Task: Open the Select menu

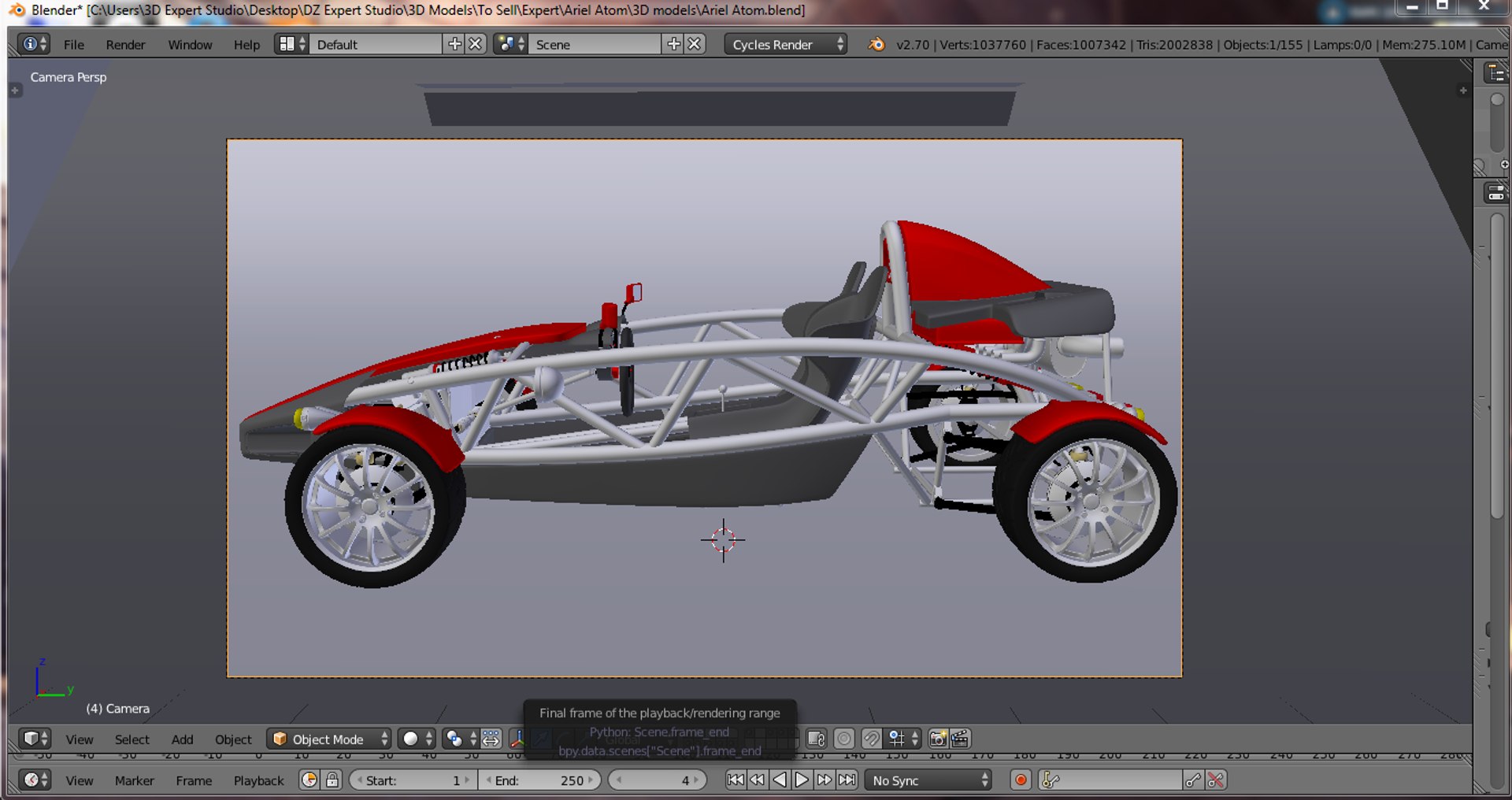Action: [x=132, y=739]
